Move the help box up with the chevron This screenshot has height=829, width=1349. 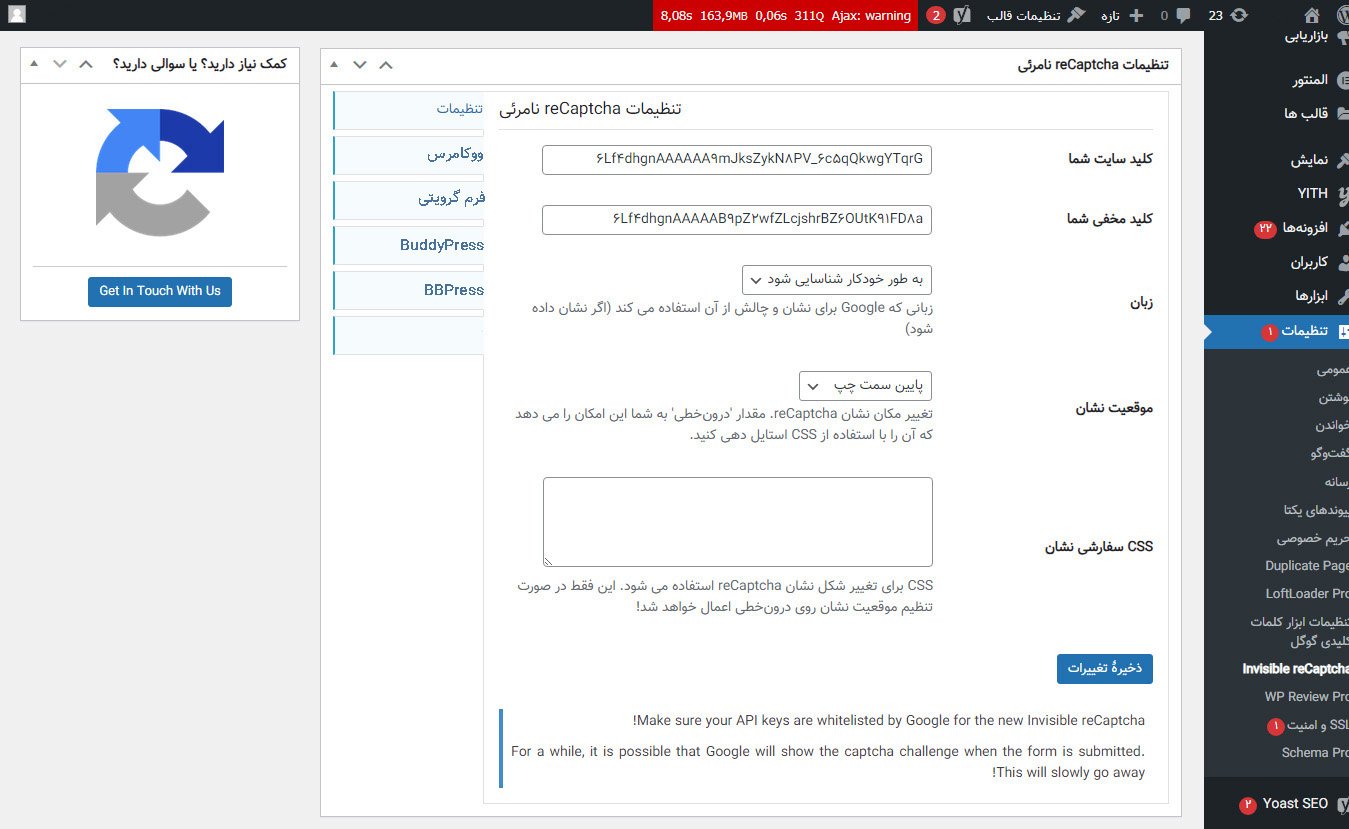[x=86, y=64]
